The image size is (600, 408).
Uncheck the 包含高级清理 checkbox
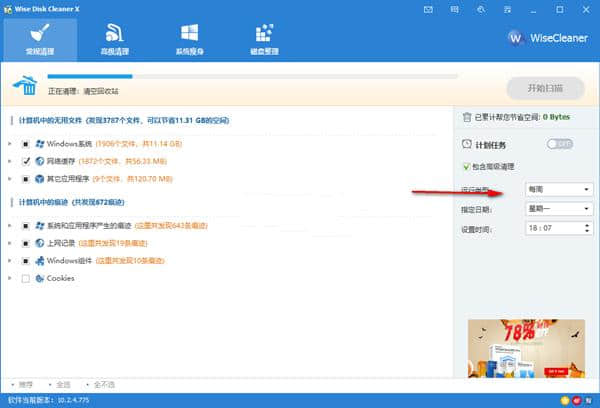pyautogui.click(x=466, y=166)
